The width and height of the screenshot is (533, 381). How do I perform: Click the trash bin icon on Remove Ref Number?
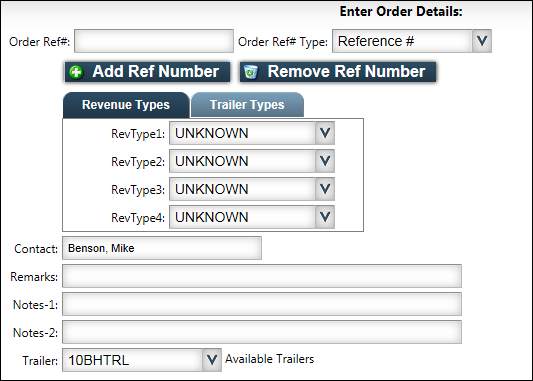[251, 72]
